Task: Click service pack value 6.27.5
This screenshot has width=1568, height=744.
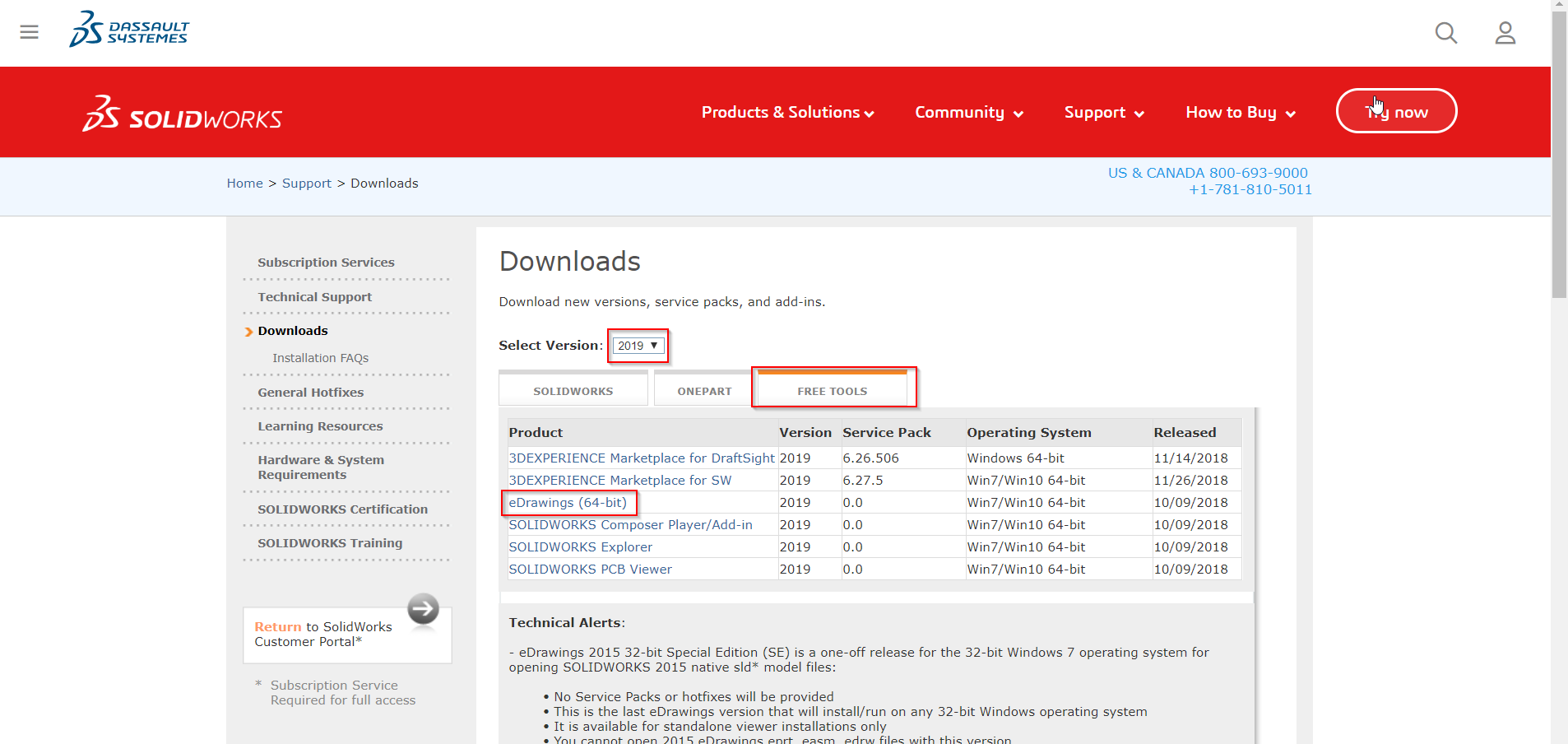Action: pos(863,481)
